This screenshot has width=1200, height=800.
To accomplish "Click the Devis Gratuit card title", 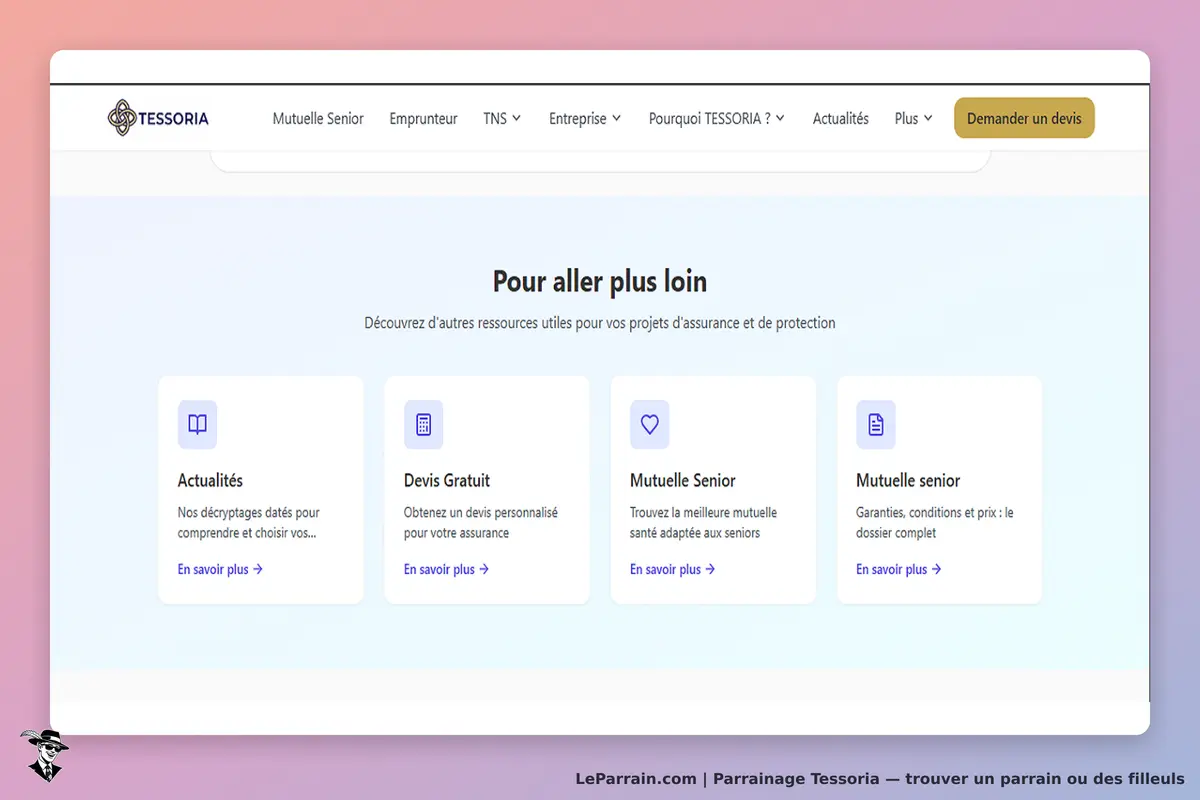I will (x=447, y=480).
